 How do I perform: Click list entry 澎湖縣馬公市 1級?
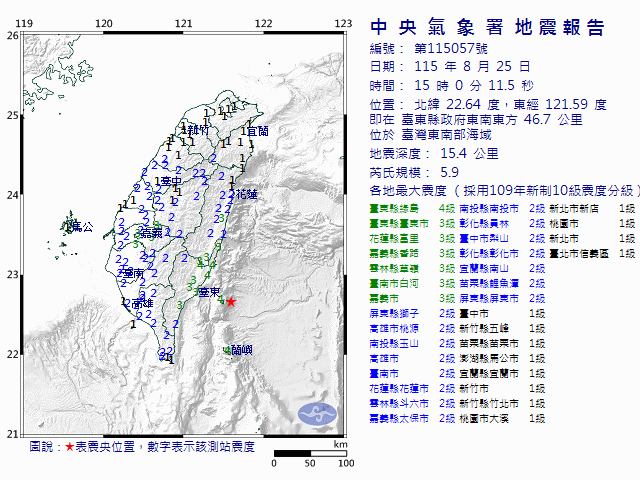[x=502, y=358]
